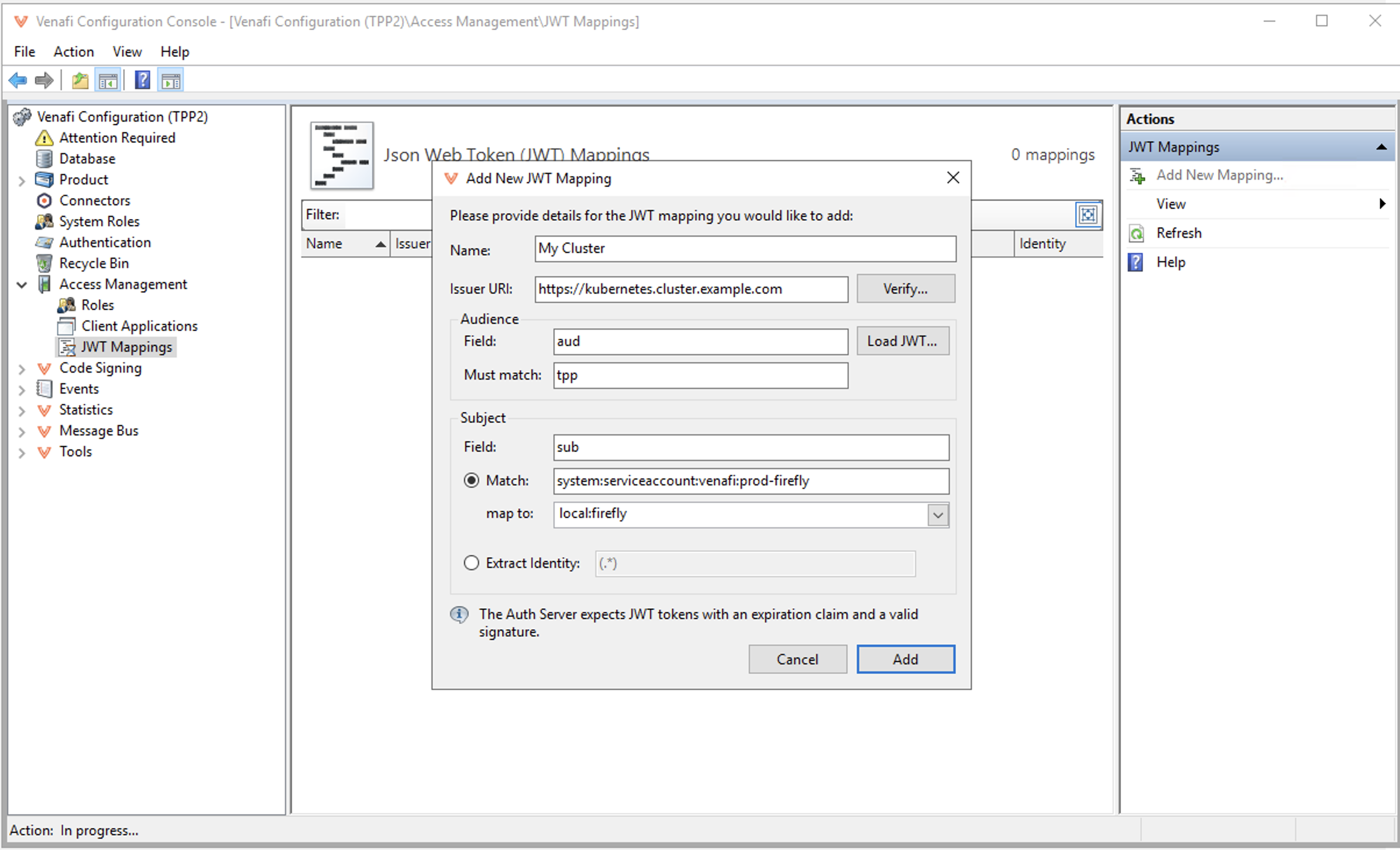
Task: Click the Attention Required warning icon
Action: [44, 138]
